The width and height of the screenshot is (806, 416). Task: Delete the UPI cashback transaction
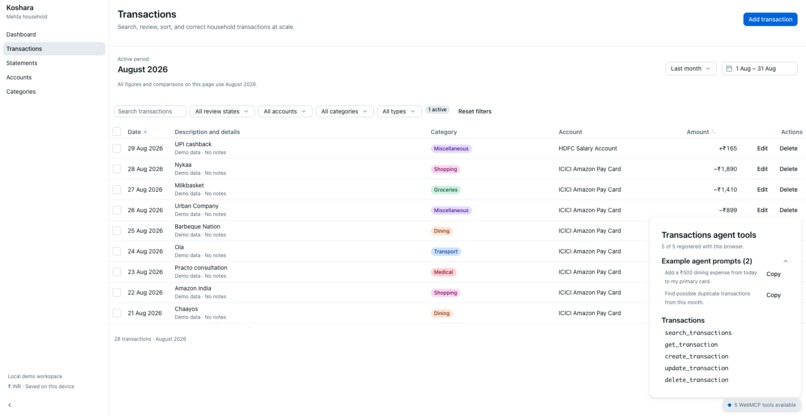788,148
